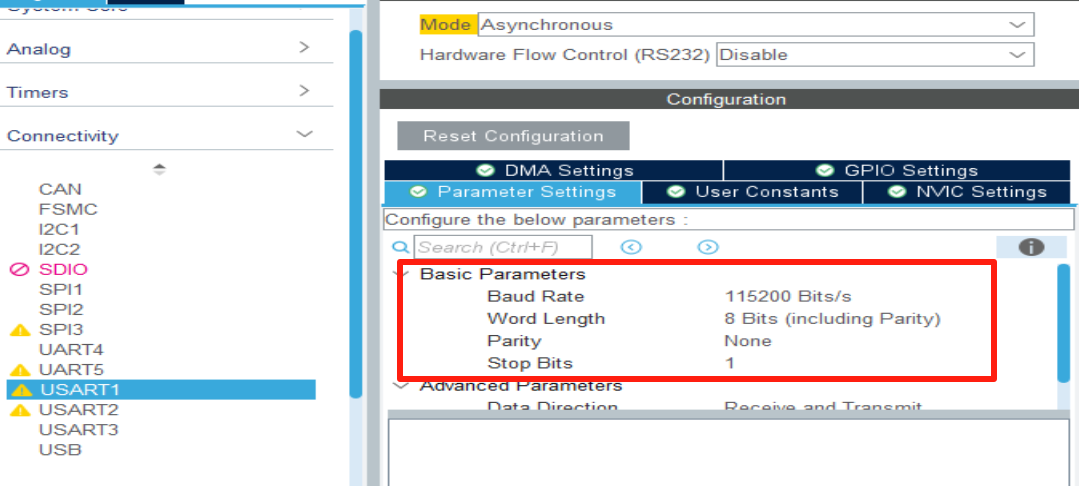Collapse the Advanced Parameters section

(x=401, y=385)
